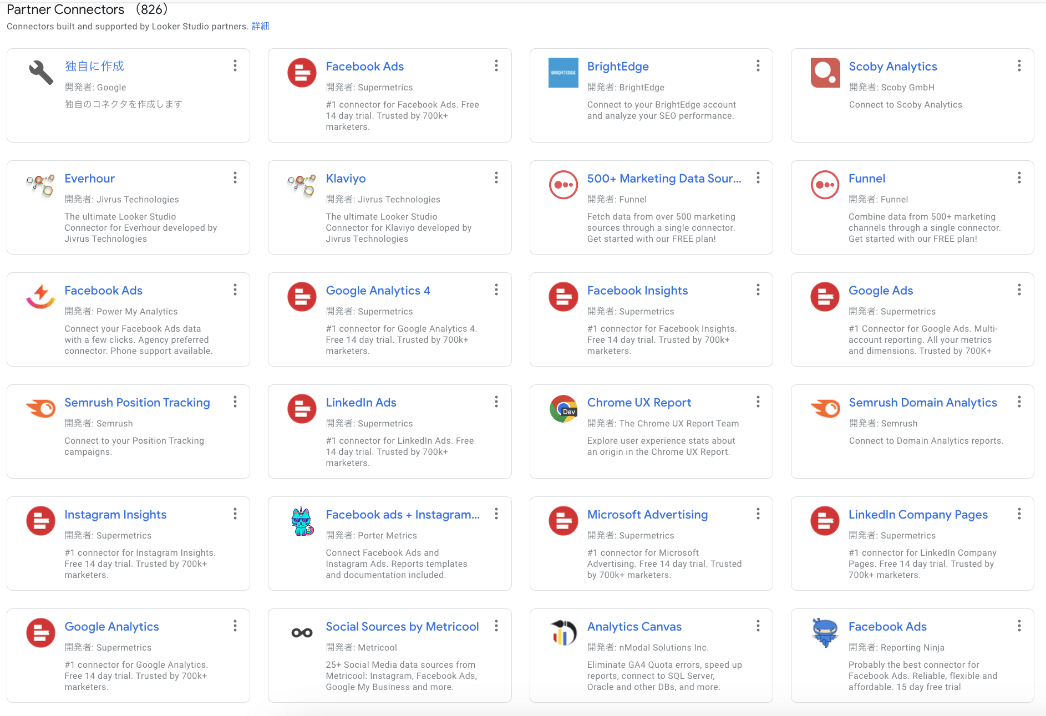Open the Google Analytics 4 connector title
Viewport: 1046px width, 716px height.
point(378,290)
